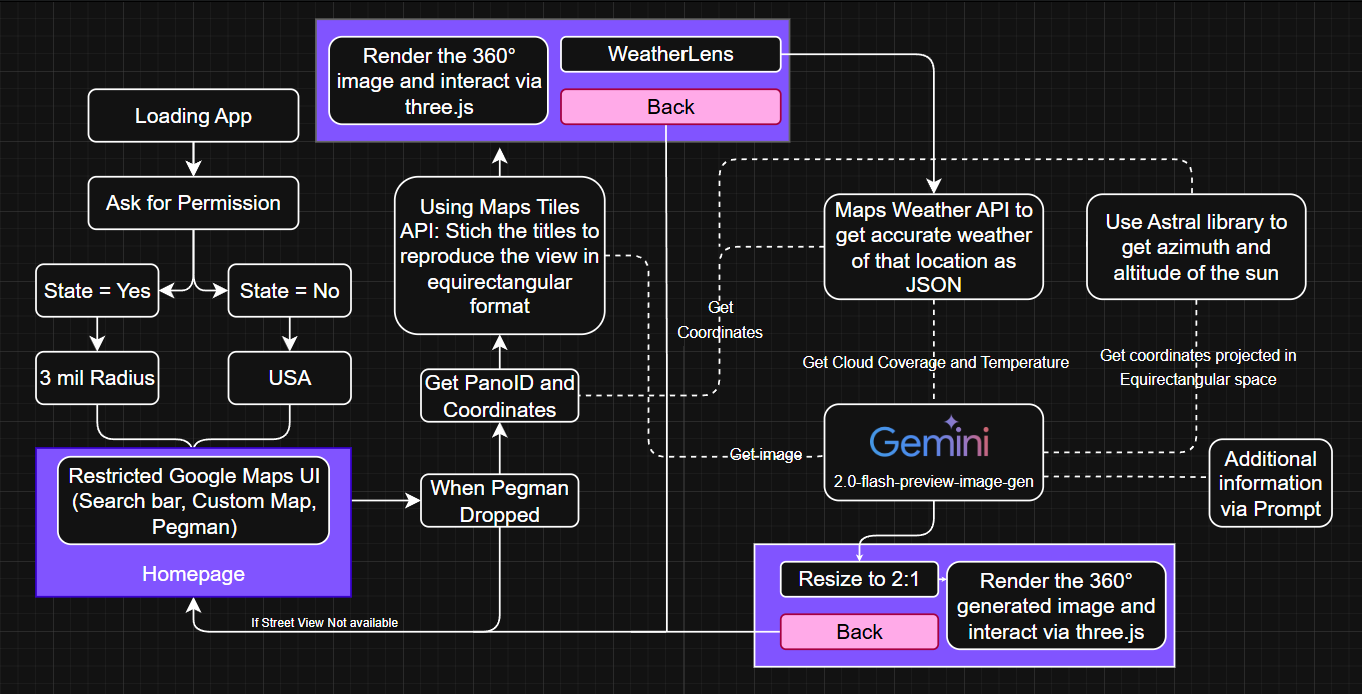This screenshot has width=1362, height=694.
Task: Click the State = Yes node
Action: point(97,291)
